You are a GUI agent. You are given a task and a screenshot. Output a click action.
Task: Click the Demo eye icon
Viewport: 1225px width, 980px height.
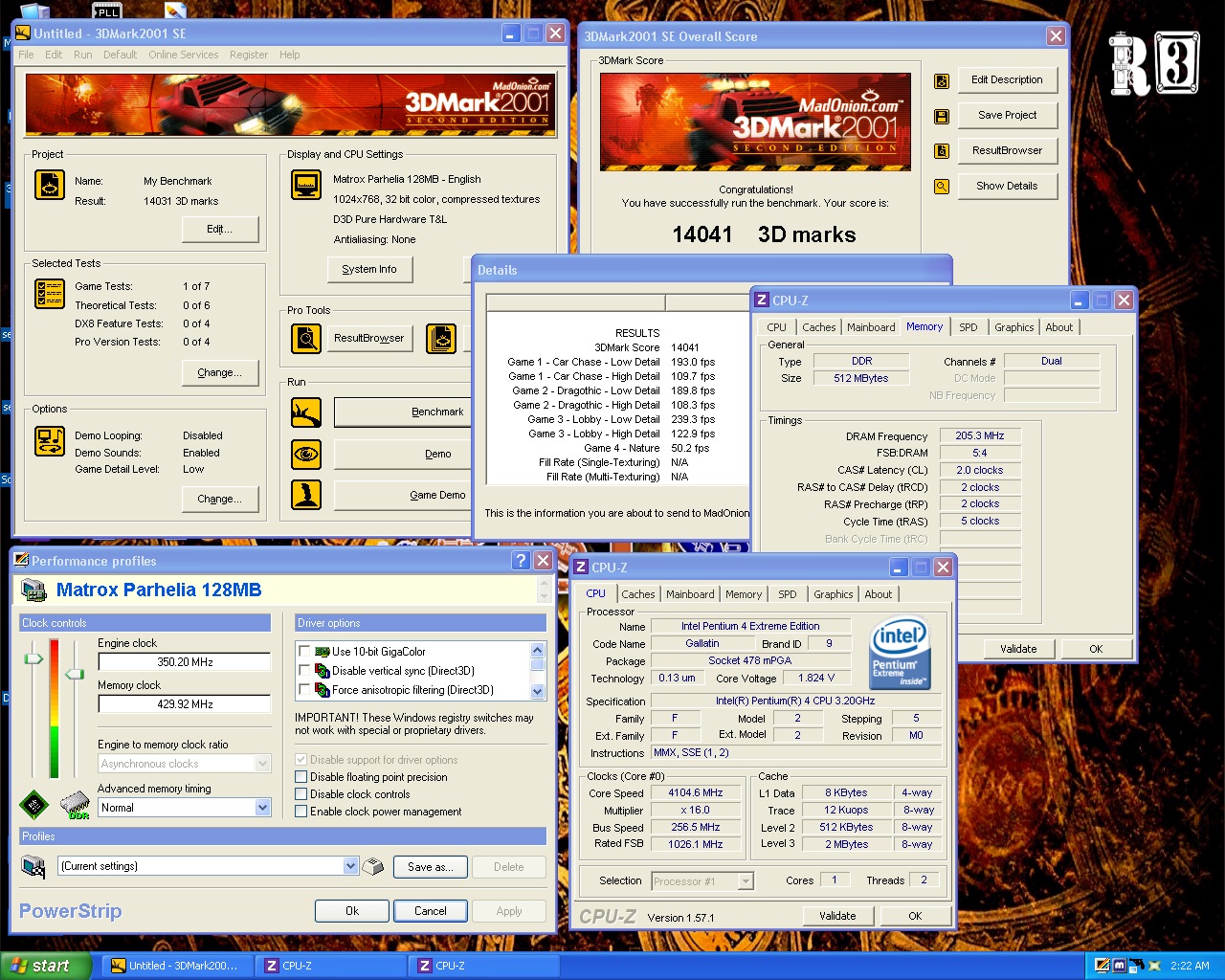(306, 454)
